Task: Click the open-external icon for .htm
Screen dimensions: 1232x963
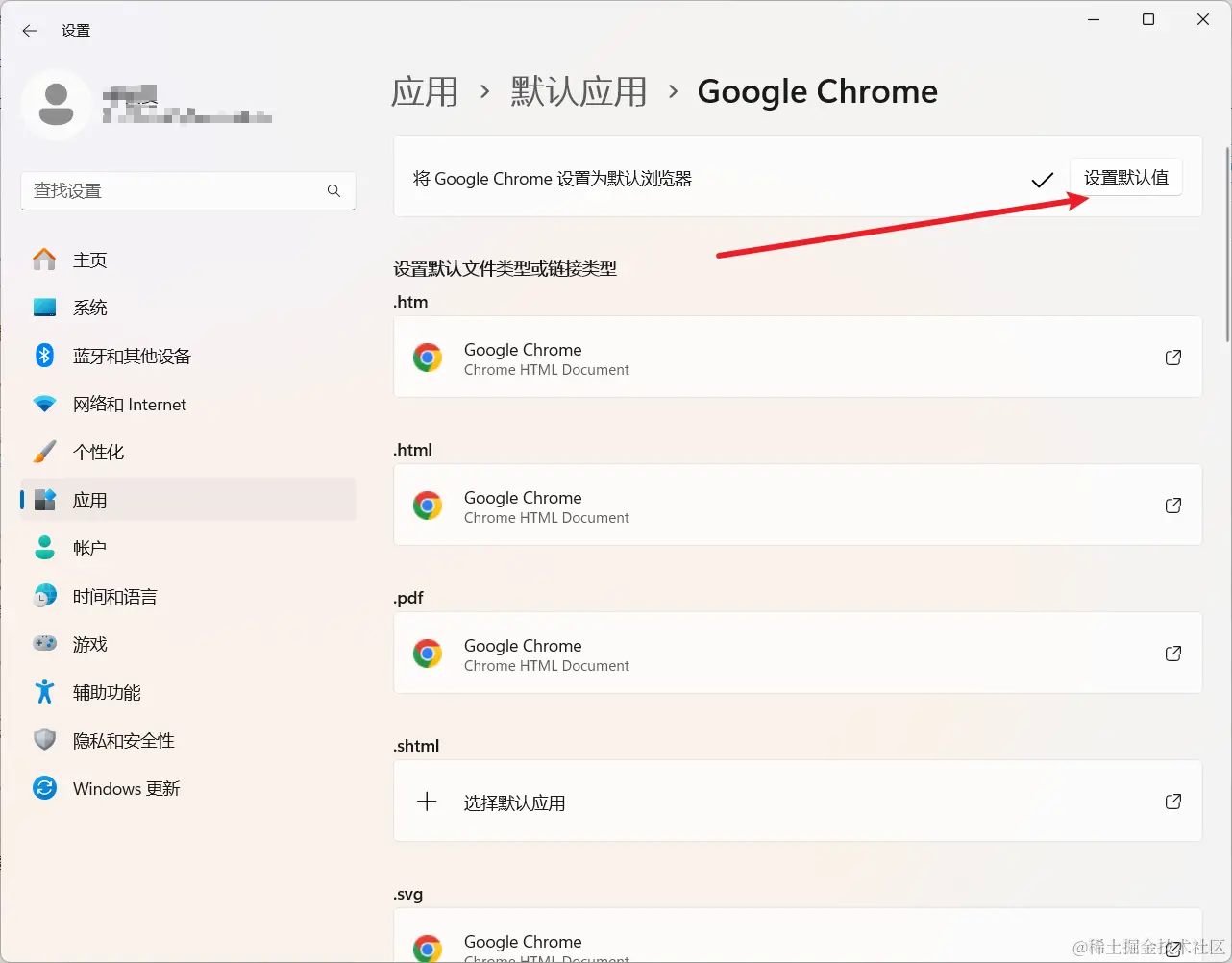Action: (x=1173, y=358)
